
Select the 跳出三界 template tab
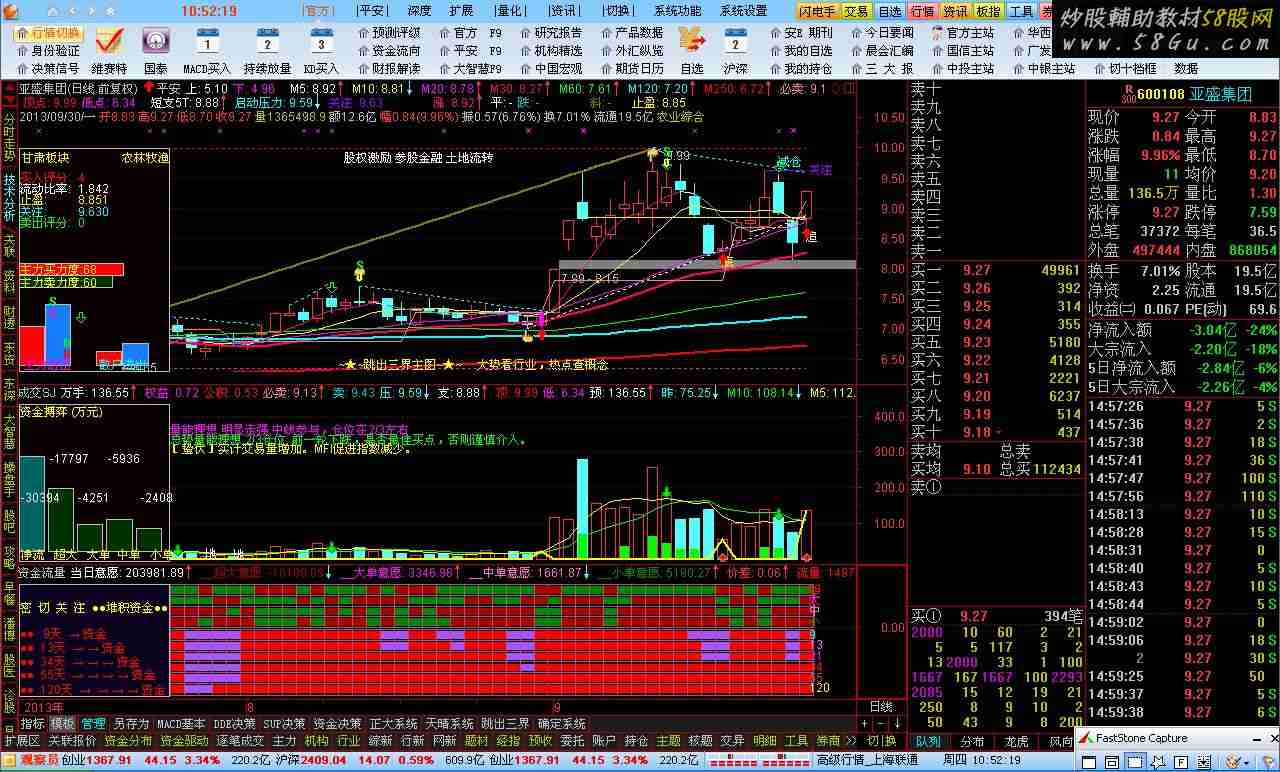coord(505,723)
